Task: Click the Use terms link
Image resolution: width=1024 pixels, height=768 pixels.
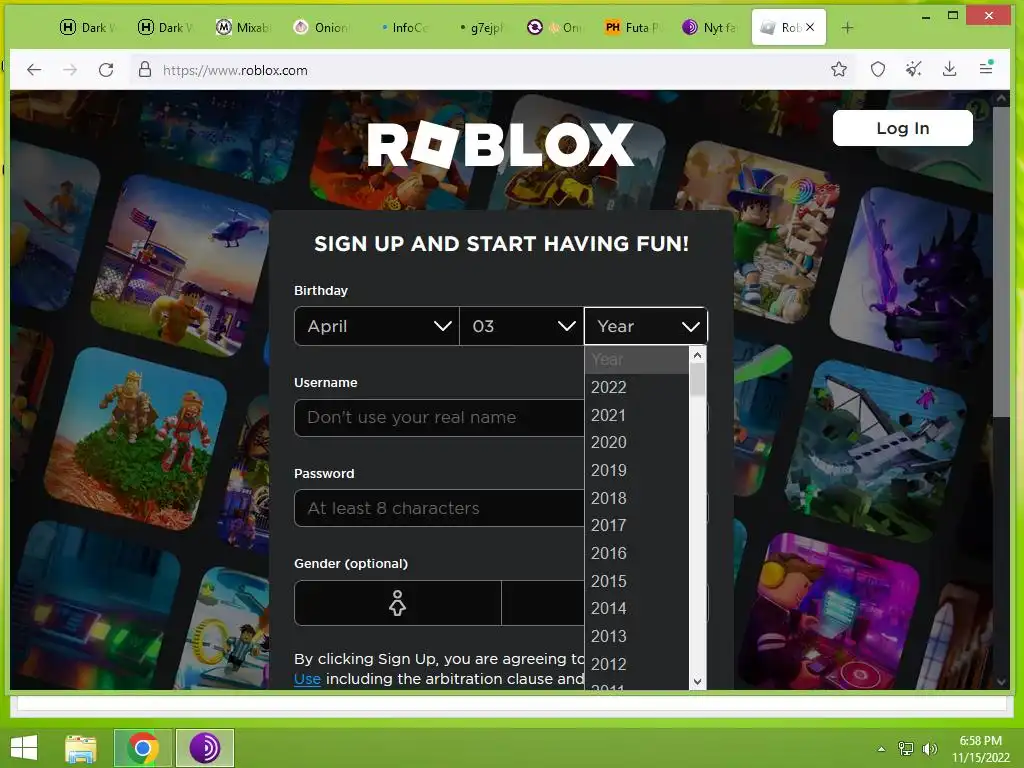Action: (307, 679)
